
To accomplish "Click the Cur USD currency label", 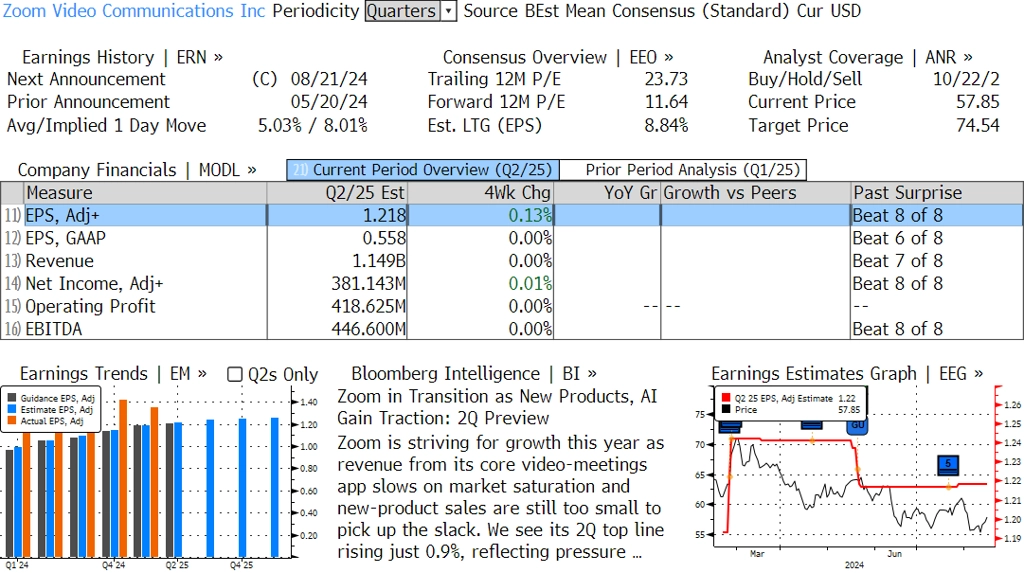I will tap(829, 11).
